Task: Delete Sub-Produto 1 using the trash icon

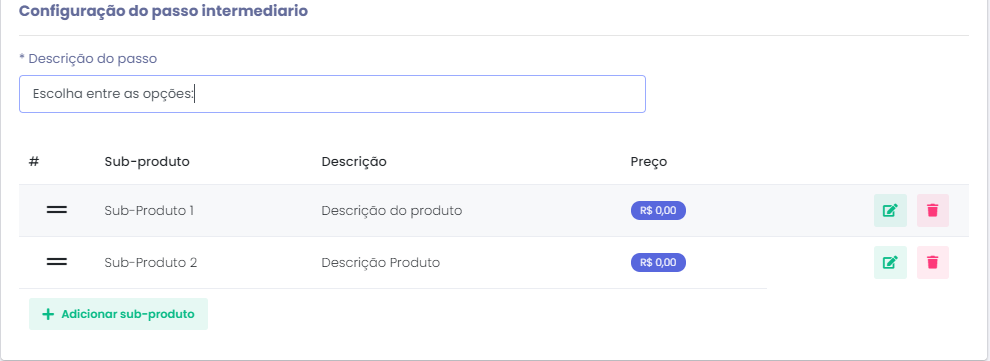Action: coord(933,211)
